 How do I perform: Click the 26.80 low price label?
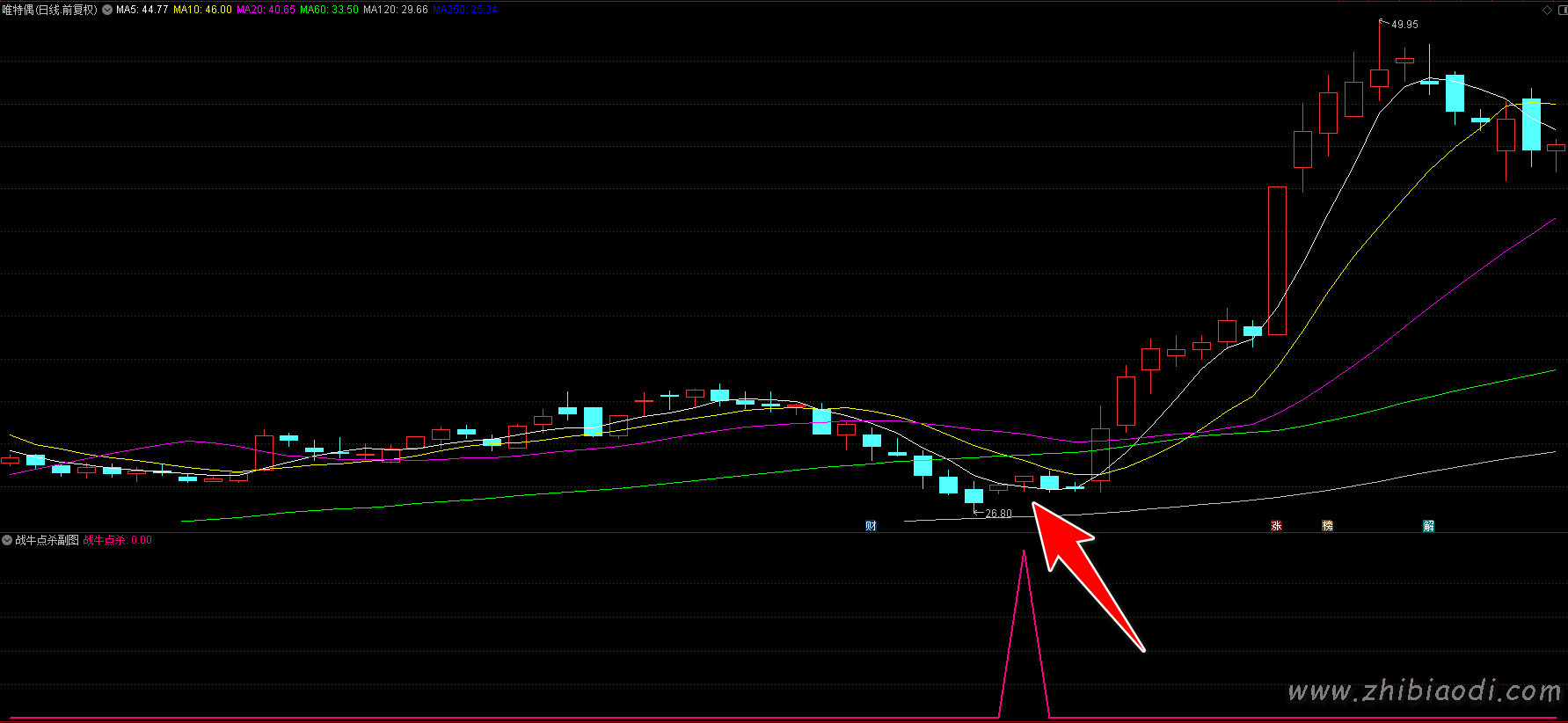998,514
